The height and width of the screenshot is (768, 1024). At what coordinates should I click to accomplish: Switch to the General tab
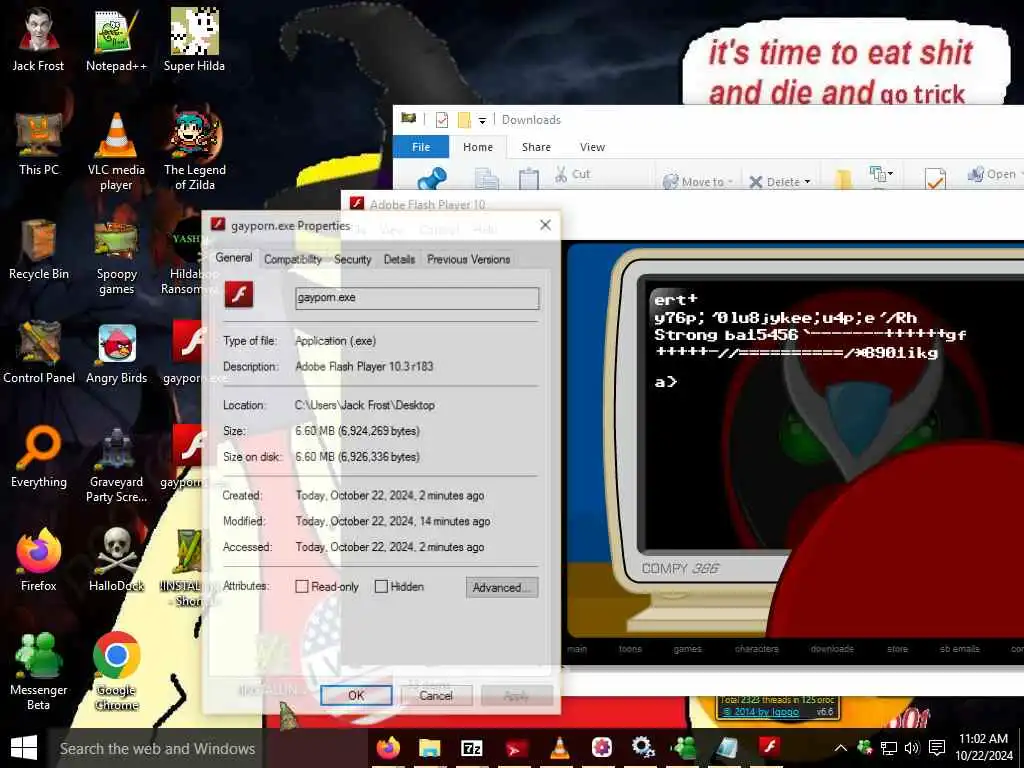tap(234, 258)
